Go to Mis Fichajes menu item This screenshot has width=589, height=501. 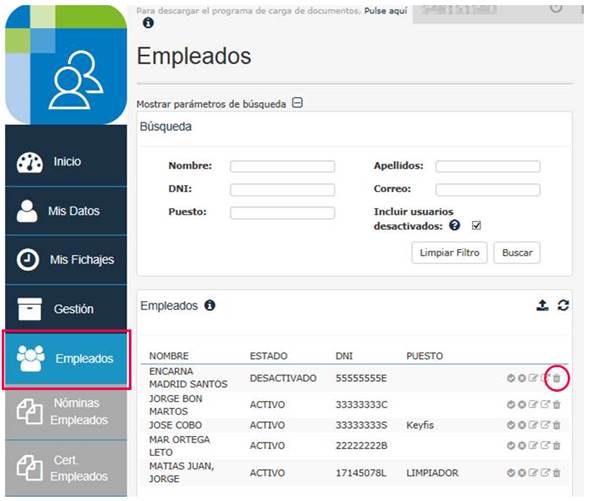point(66,260)
